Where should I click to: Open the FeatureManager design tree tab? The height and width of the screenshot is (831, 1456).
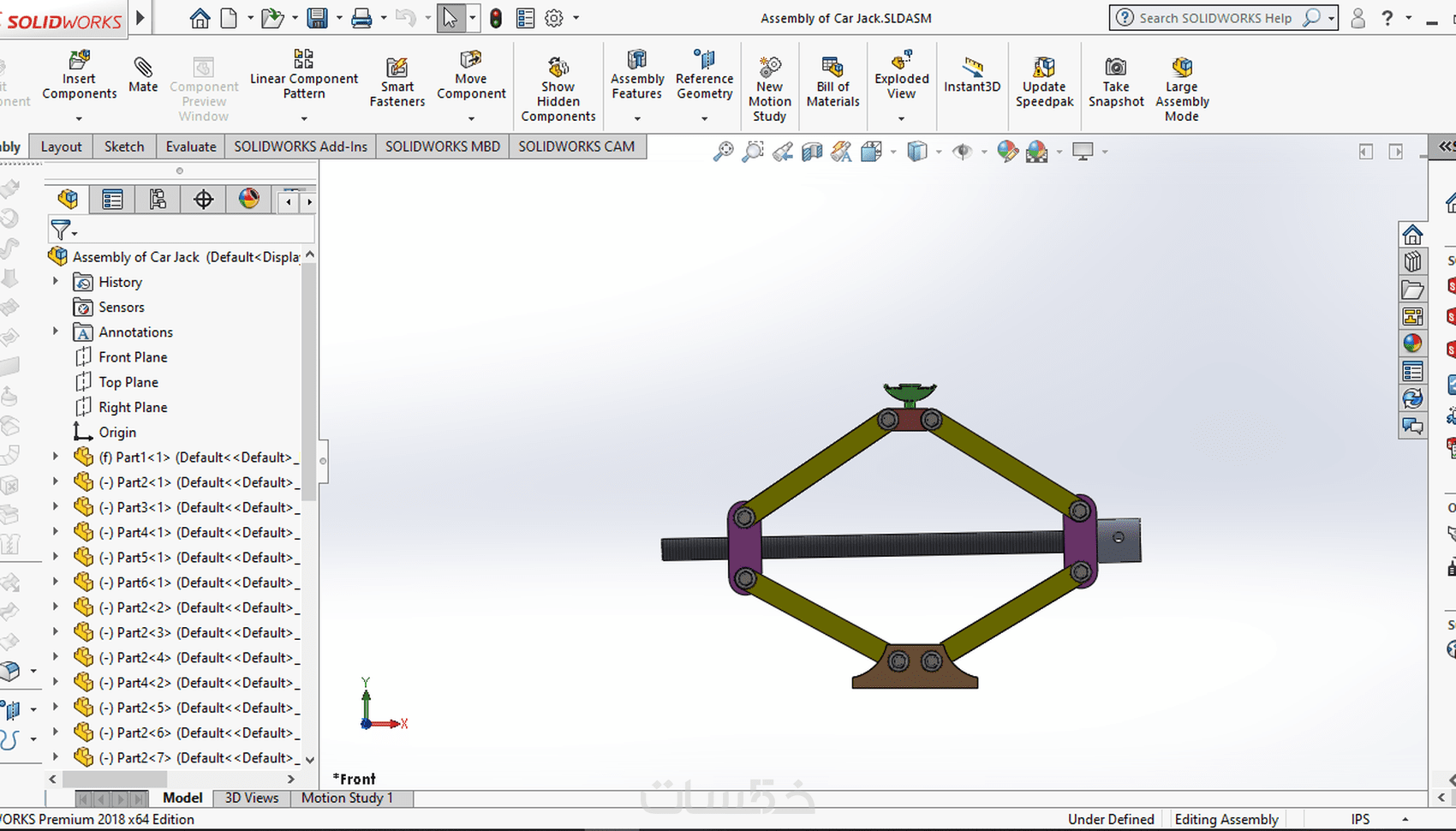tap(68, 200)
